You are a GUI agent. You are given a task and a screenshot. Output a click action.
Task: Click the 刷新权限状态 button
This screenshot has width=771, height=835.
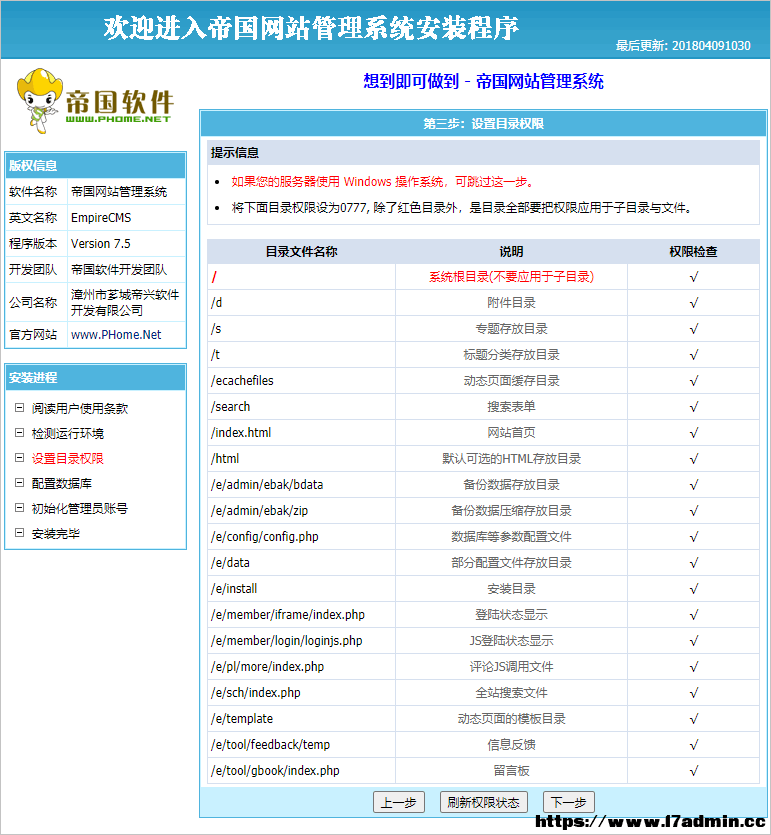(483, 802)
